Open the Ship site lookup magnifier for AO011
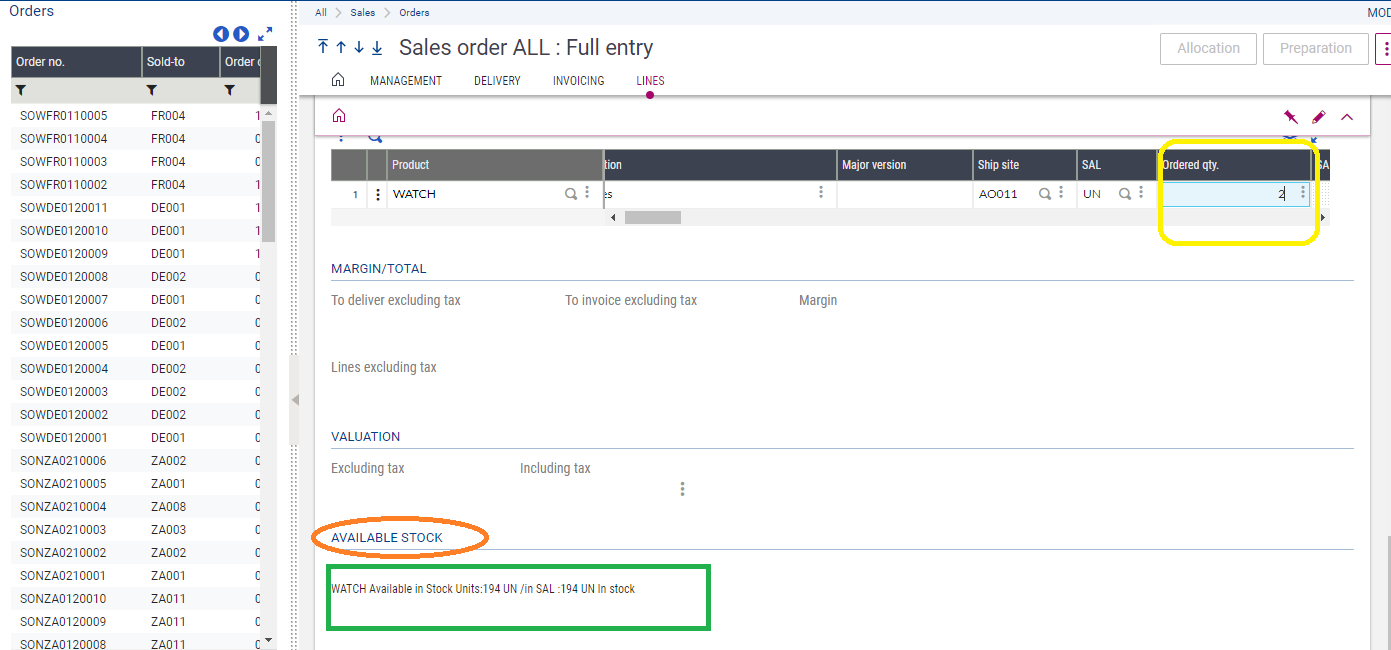1391x650 pixels. click(x=1043, y=193)
